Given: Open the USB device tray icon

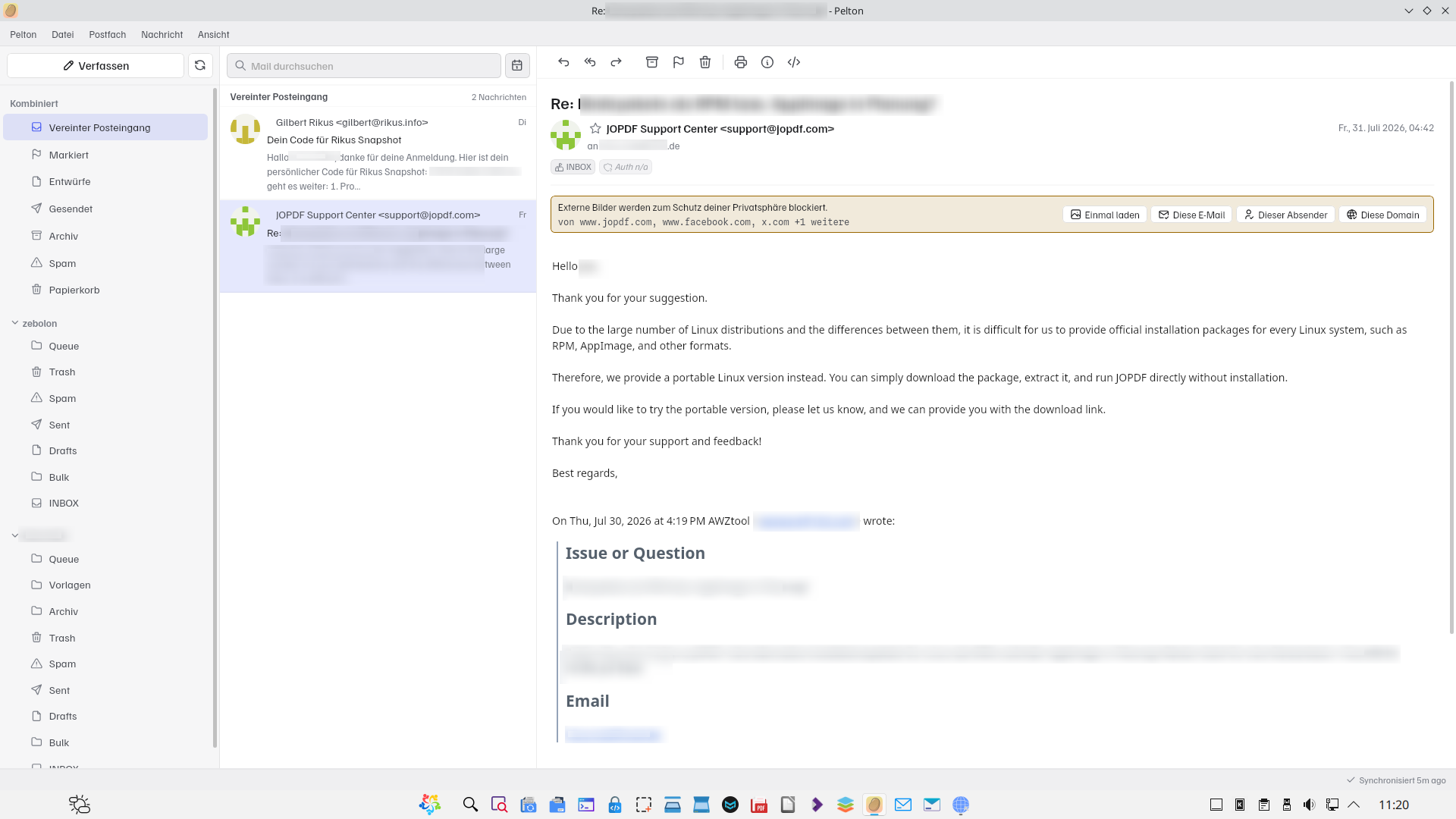Looking at the screenshot, I should pyautogui.click(x=1286, y=805).
